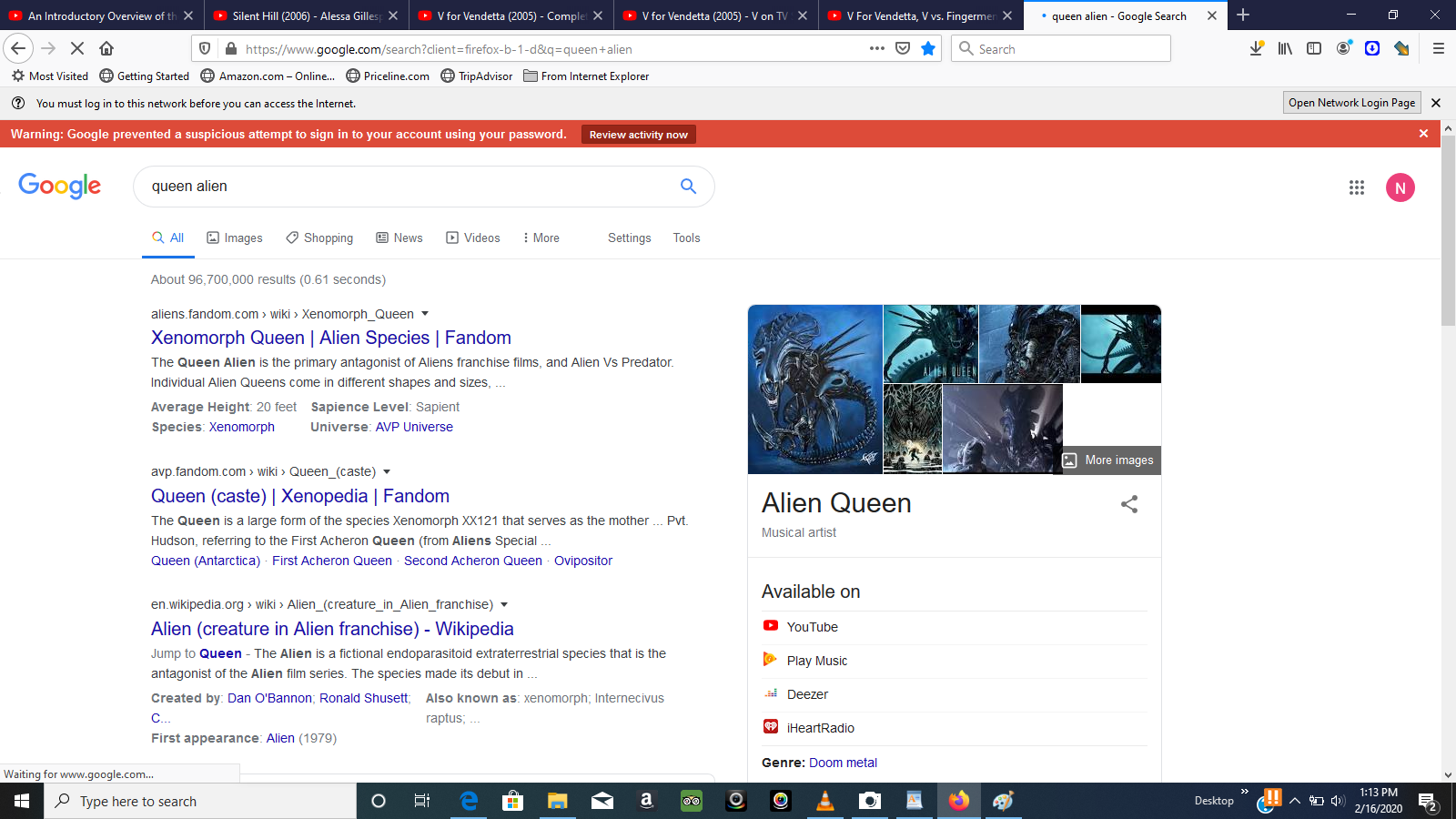Image resolution: width=1456 pixels, height=819 pixels.
Task: Expand options arrow for avp.fandom.com result
Action: pos(387,471)
